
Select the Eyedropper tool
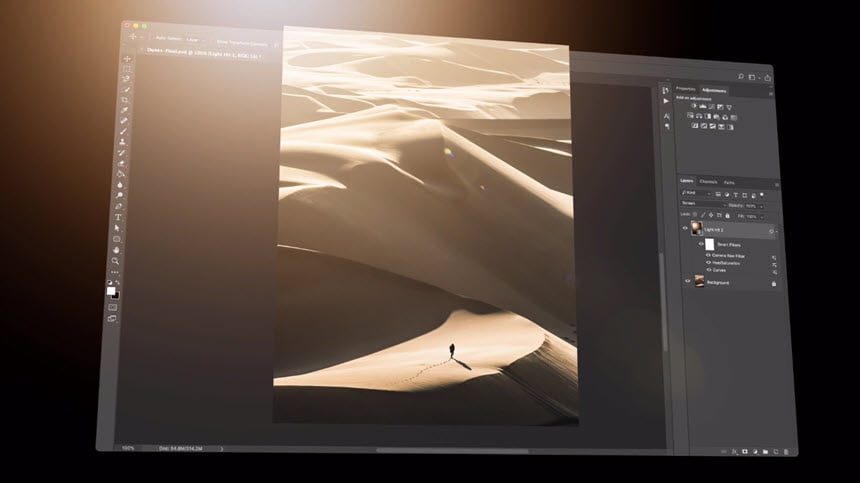click(125, 110)
